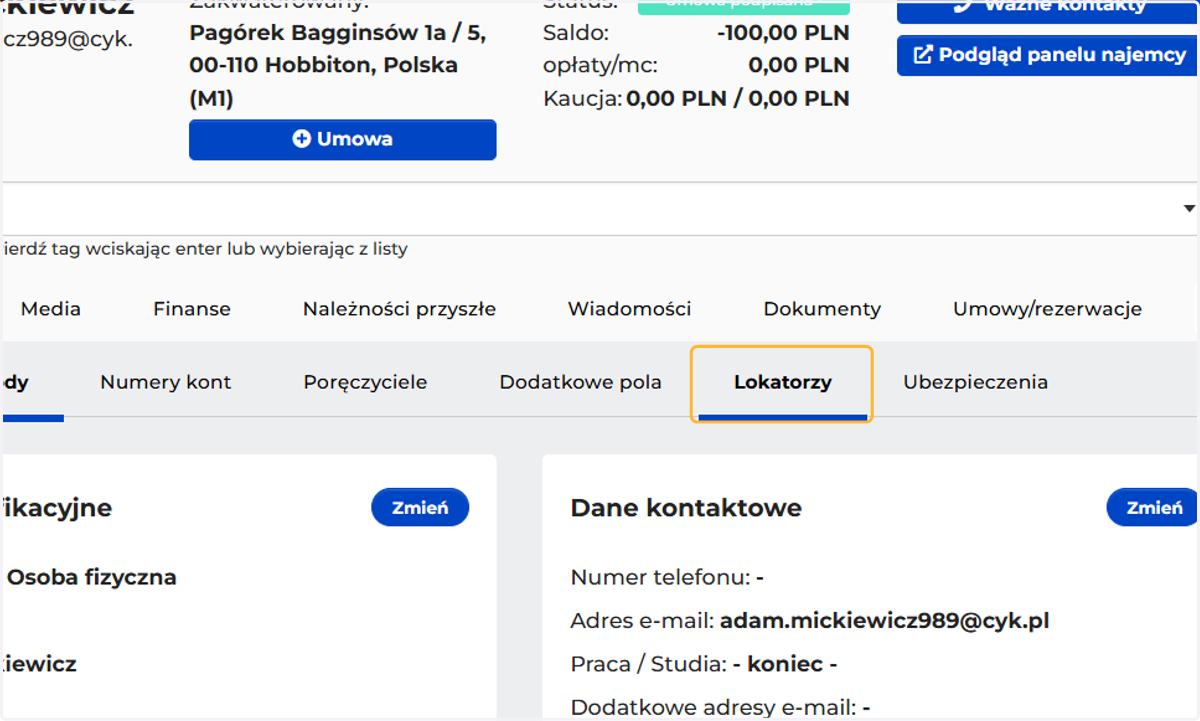
Task: Click the Numer telefonu line
Action: (x=667, y=577)
